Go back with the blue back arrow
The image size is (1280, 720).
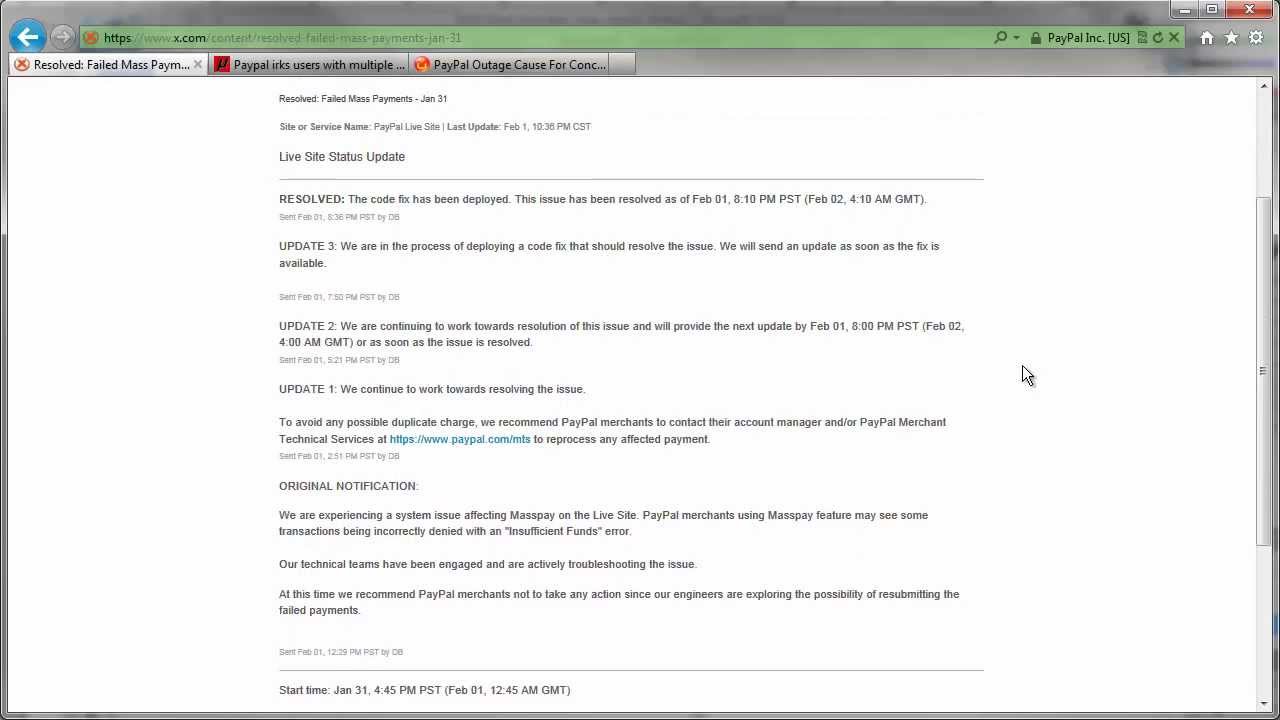[x=28, y=38]
